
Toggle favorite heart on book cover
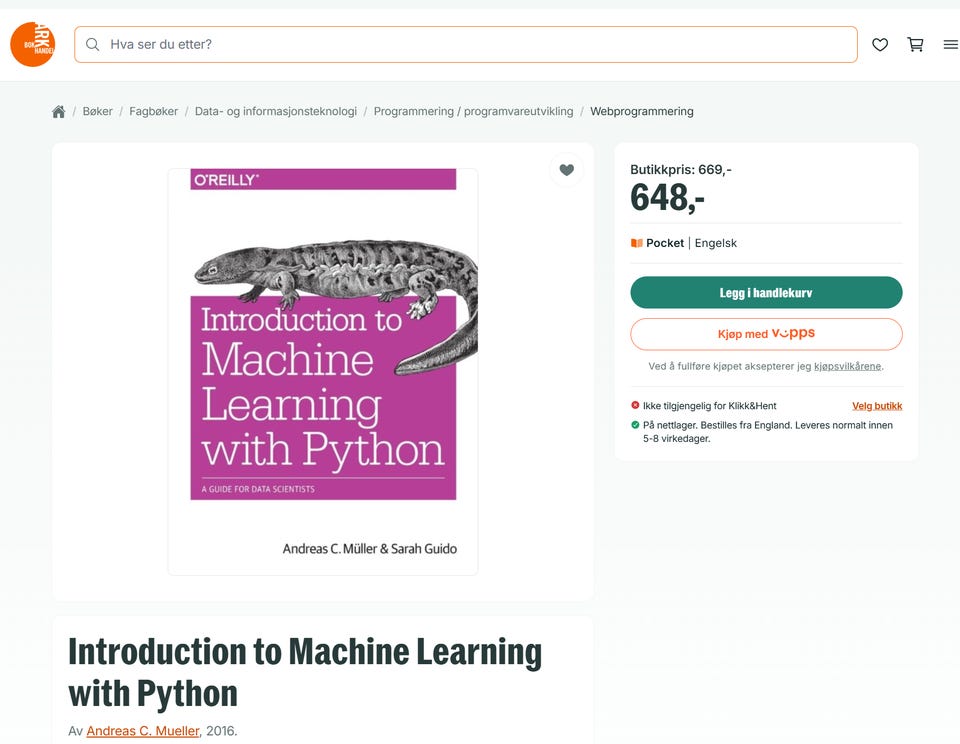click(567, 170)
